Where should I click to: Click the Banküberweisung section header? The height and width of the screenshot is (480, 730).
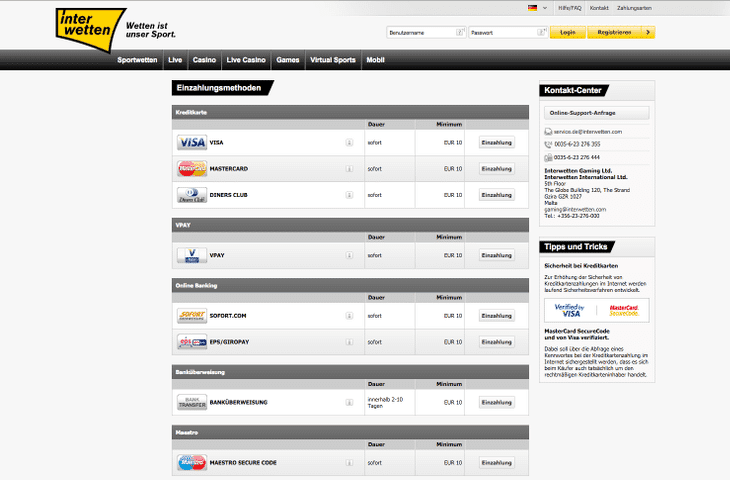click(350, 372)
